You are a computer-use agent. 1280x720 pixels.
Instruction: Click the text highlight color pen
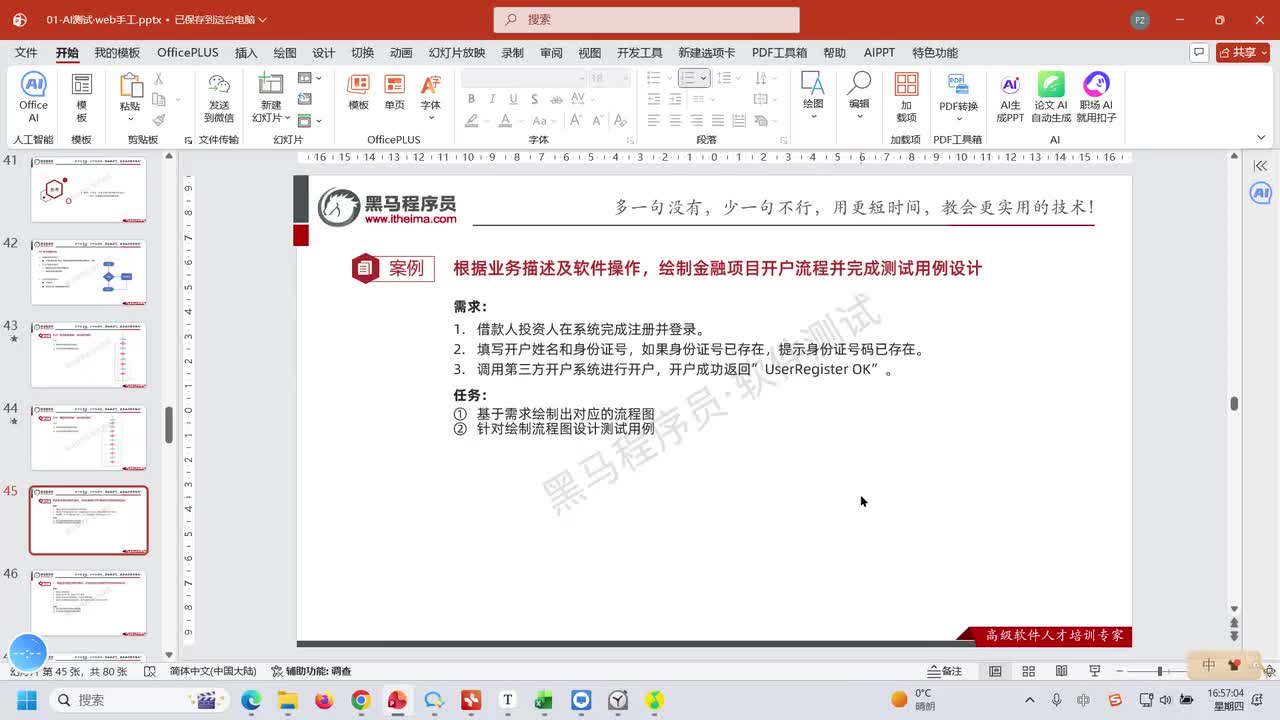pos(471,120)
